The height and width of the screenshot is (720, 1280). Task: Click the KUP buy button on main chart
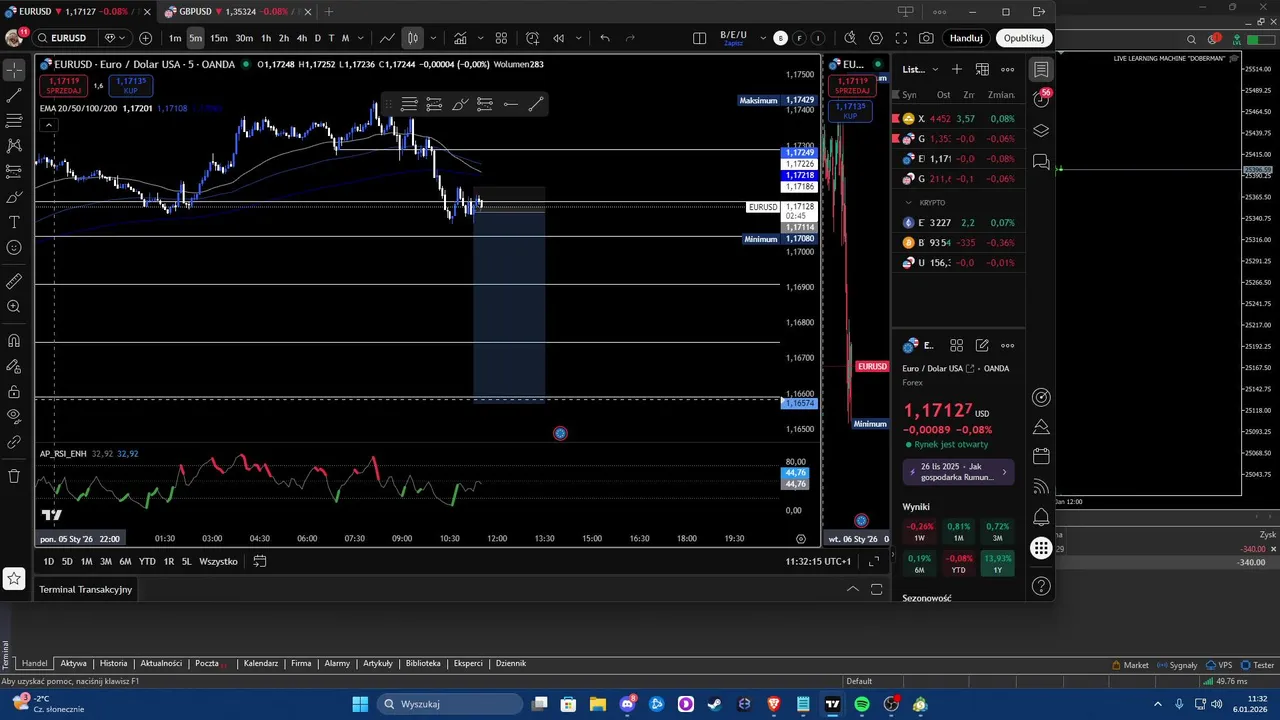(x=130, y=86)
